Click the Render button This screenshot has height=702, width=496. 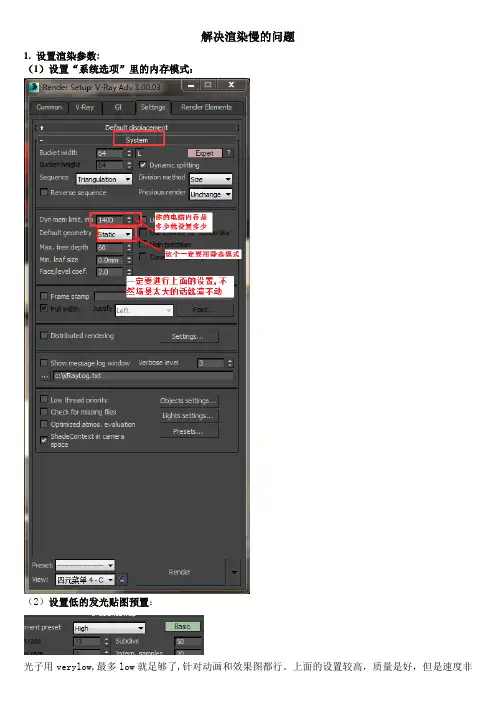(x=180, y=572)
